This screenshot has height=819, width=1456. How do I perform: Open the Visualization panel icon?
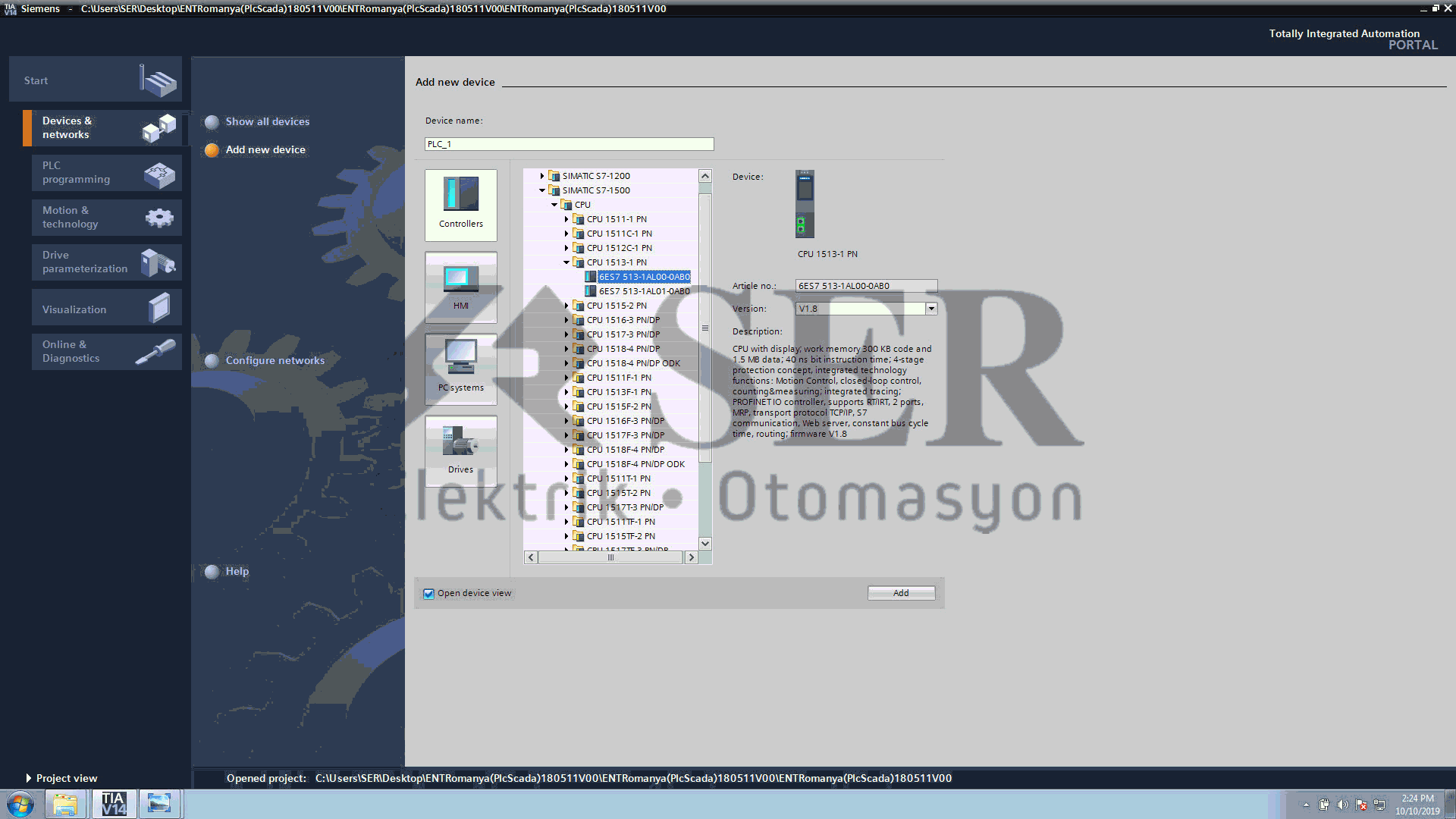point(159,308)
